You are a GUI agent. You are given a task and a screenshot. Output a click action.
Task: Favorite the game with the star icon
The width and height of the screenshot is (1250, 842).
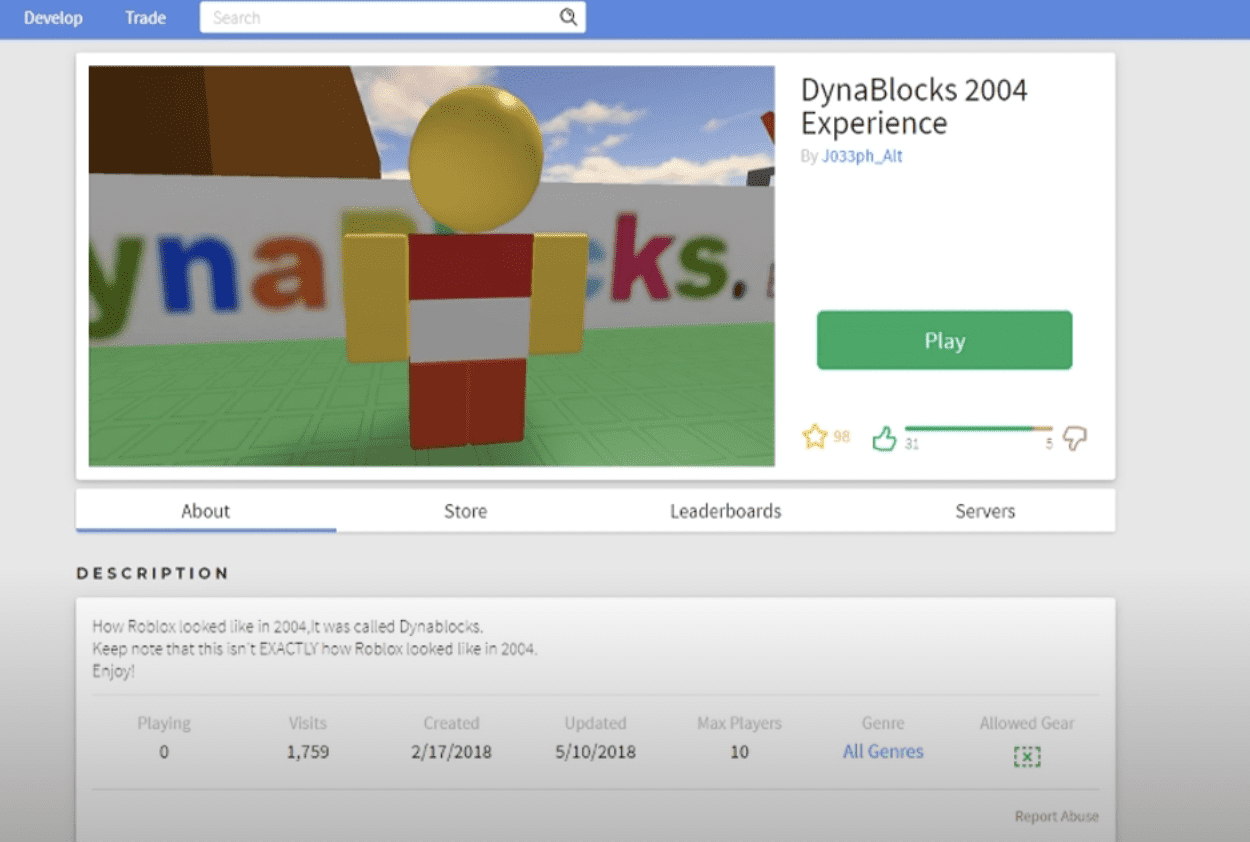(x=815, y=437)
